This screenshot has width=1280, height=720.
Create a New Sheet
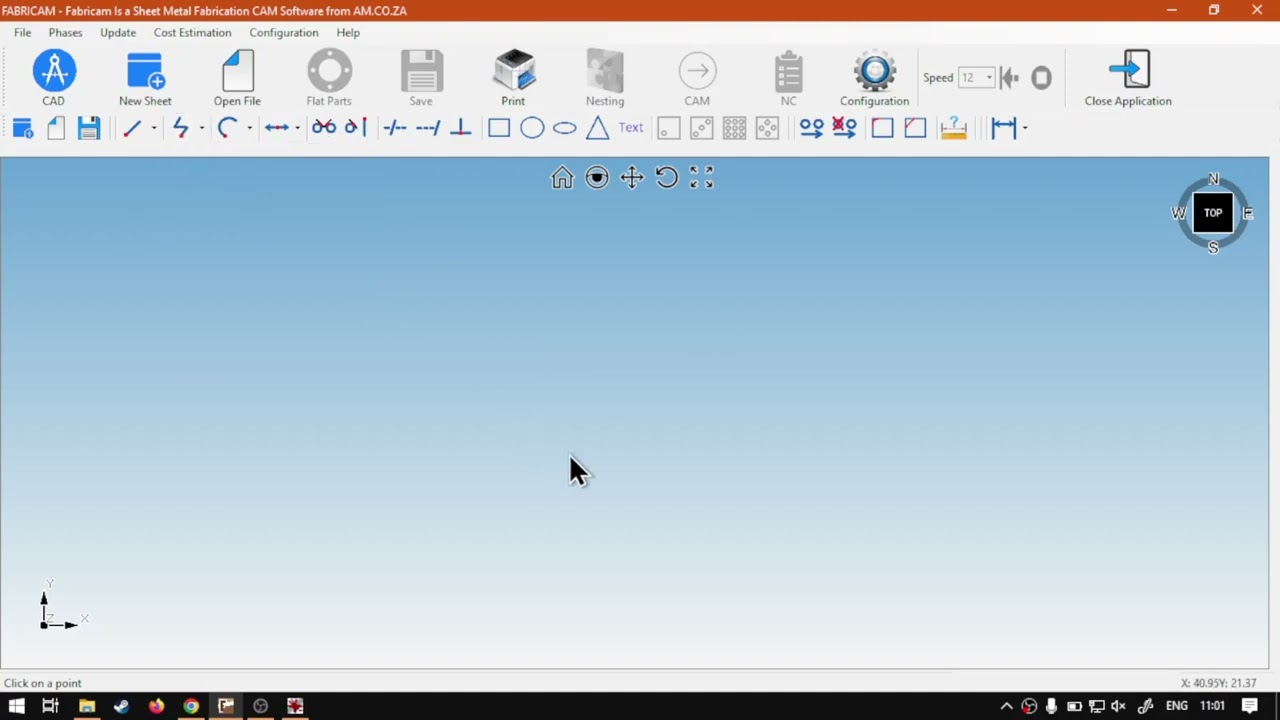click(x=145, y=78)
